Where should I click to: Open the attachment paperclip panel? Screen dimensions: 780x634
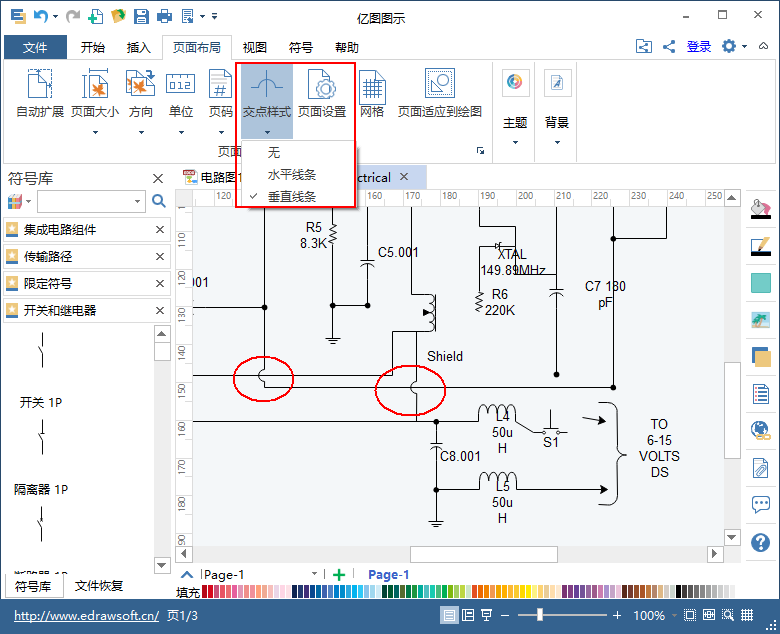pyautogui.click(x=761, y=468)
